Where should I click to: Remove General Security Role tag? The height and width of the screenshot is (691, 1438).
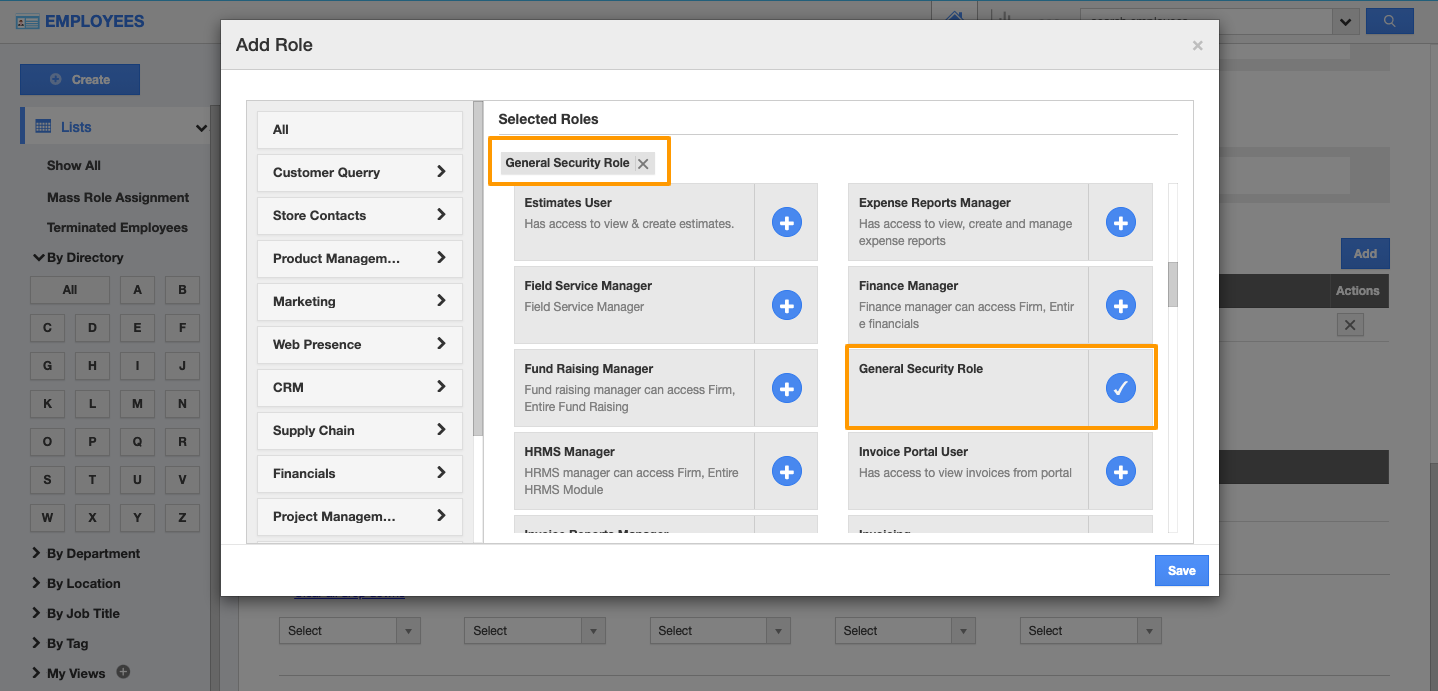click(643, 164)
